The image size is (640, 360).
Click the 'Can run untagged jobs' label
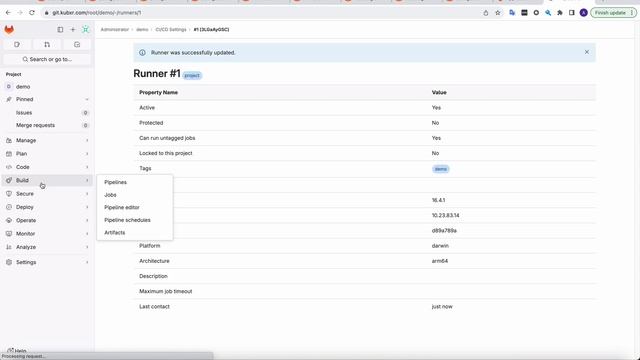pyautogui.click(x=167, y=138)
